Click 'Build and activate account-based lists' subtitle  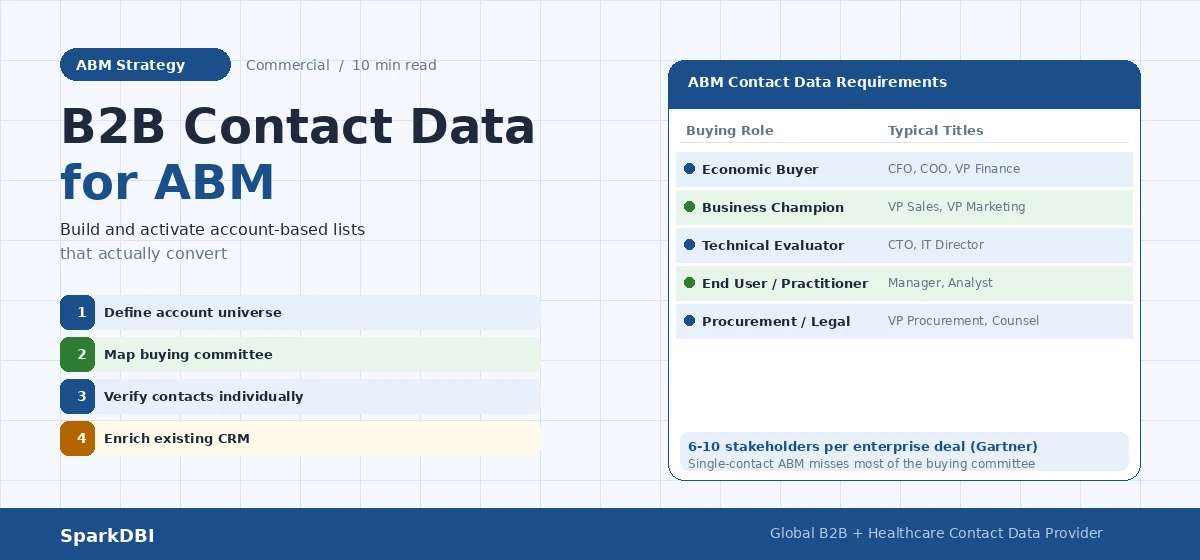[x=212, y=230]
